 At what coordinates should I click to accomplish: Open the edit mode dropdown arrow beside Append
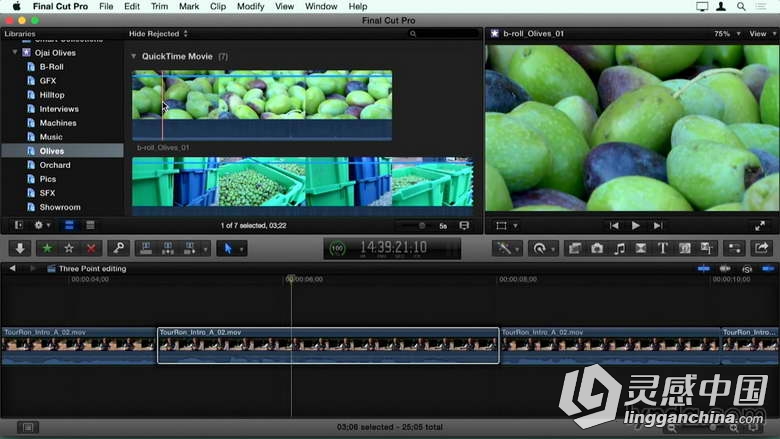point(205,249)
